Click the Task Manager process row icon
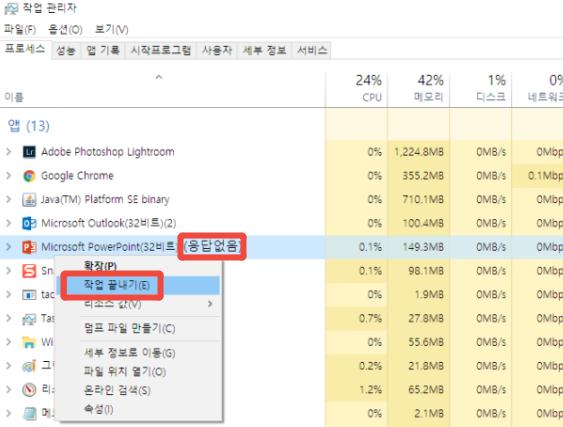 coord(29,319)
